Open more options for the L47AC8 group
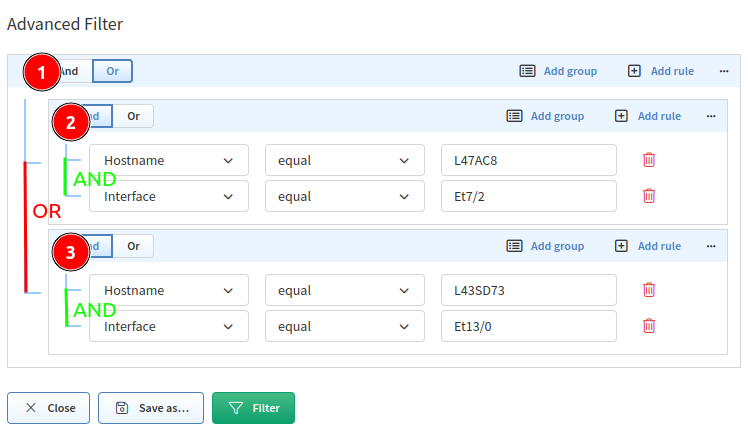Screen dimensions: 748x438 tap(711, 116)
